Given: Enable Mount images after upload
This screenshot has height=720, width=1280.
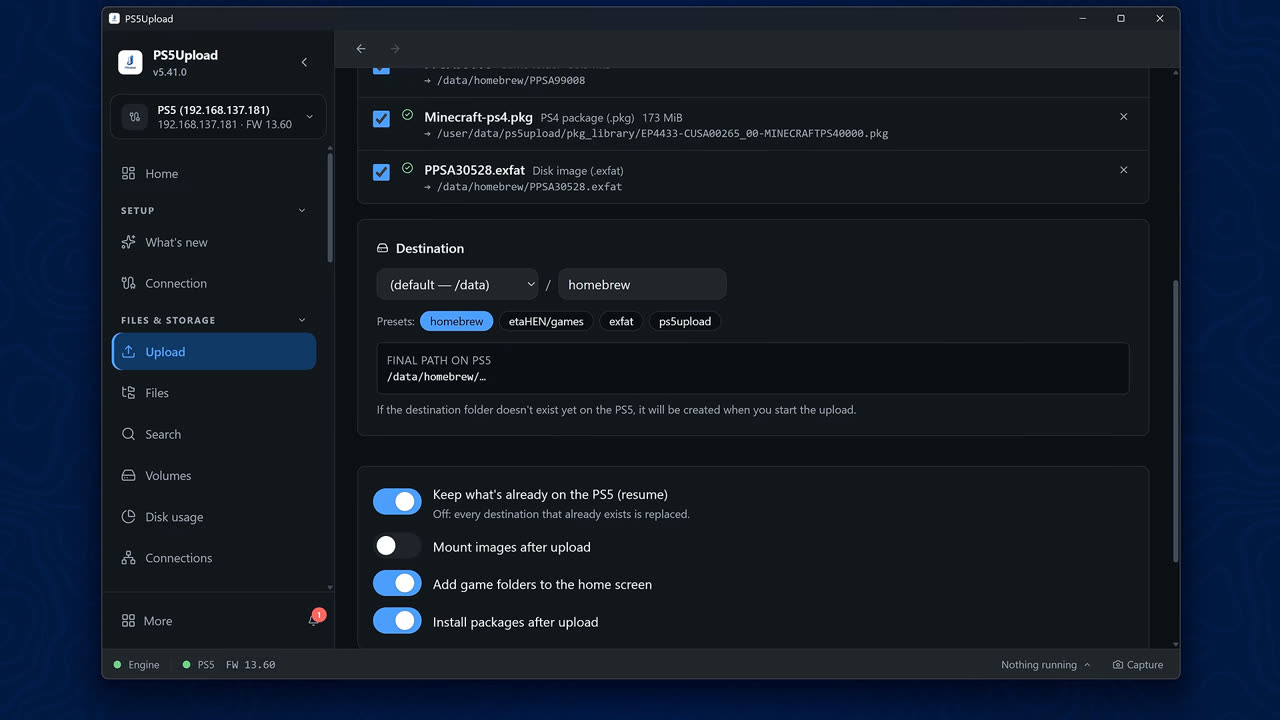Looking at the screenshot, I should point(397,545).
